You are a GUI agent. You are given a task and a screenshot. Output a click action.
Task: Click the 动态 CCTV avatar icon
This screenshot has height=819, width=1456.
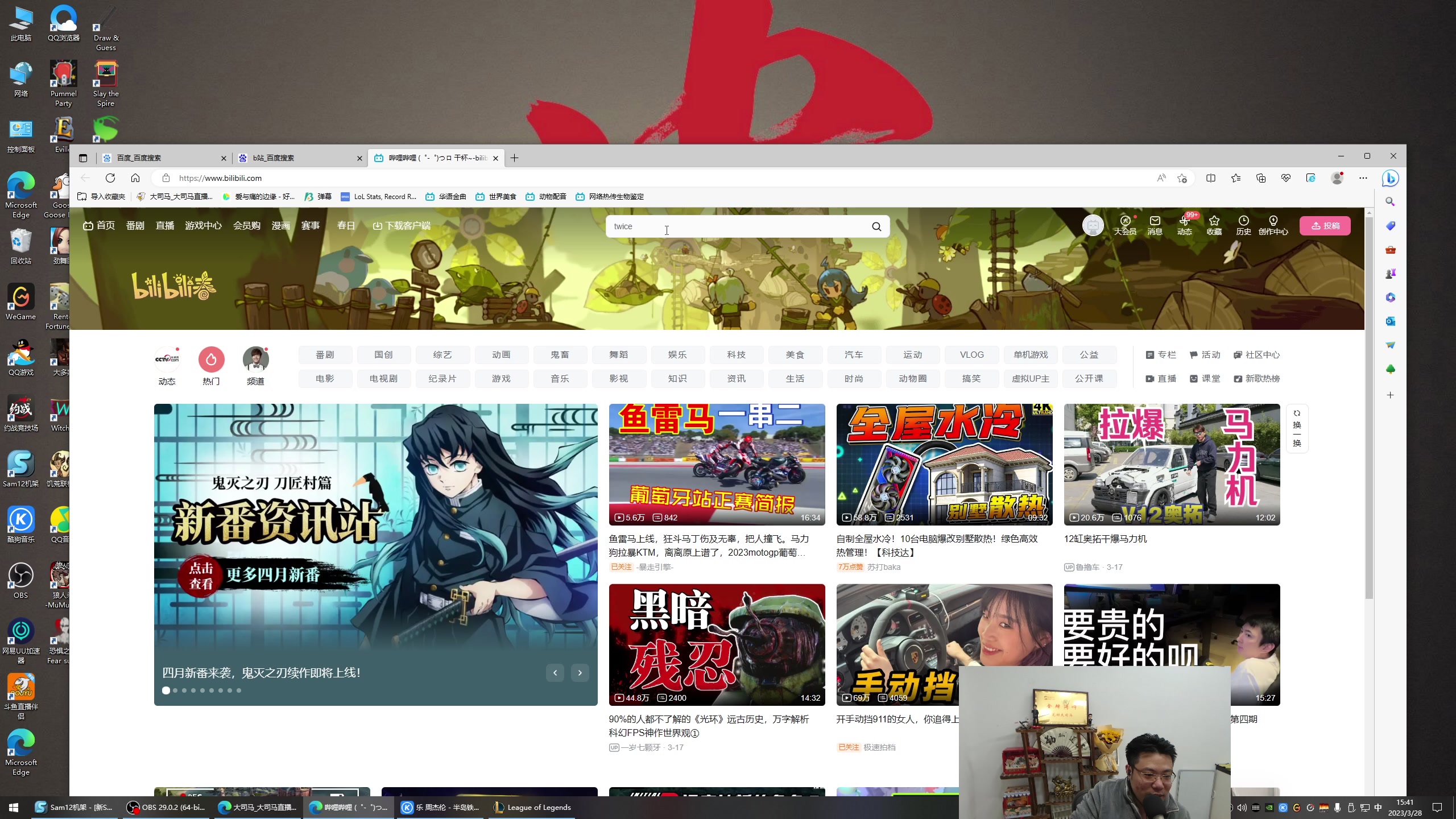point(167,359)
